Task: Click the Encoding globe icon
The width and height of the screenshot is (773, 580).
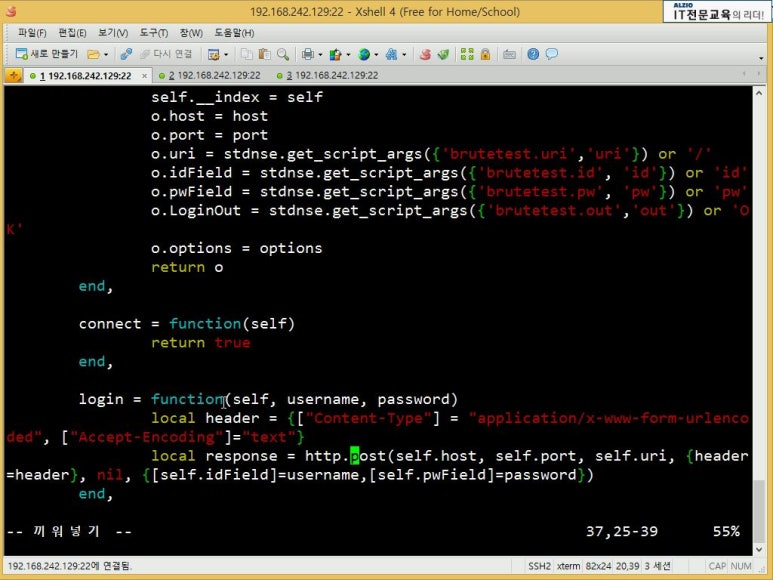Action: coord(364,54)
